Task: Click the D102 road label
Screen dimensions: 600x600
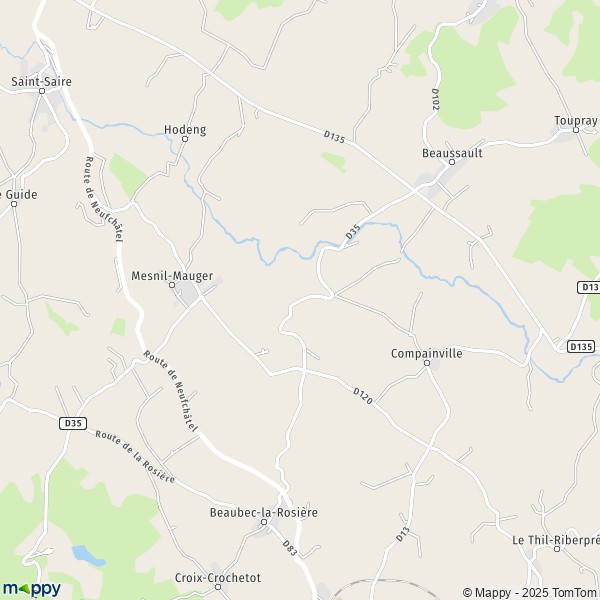Action: (435, 99)
